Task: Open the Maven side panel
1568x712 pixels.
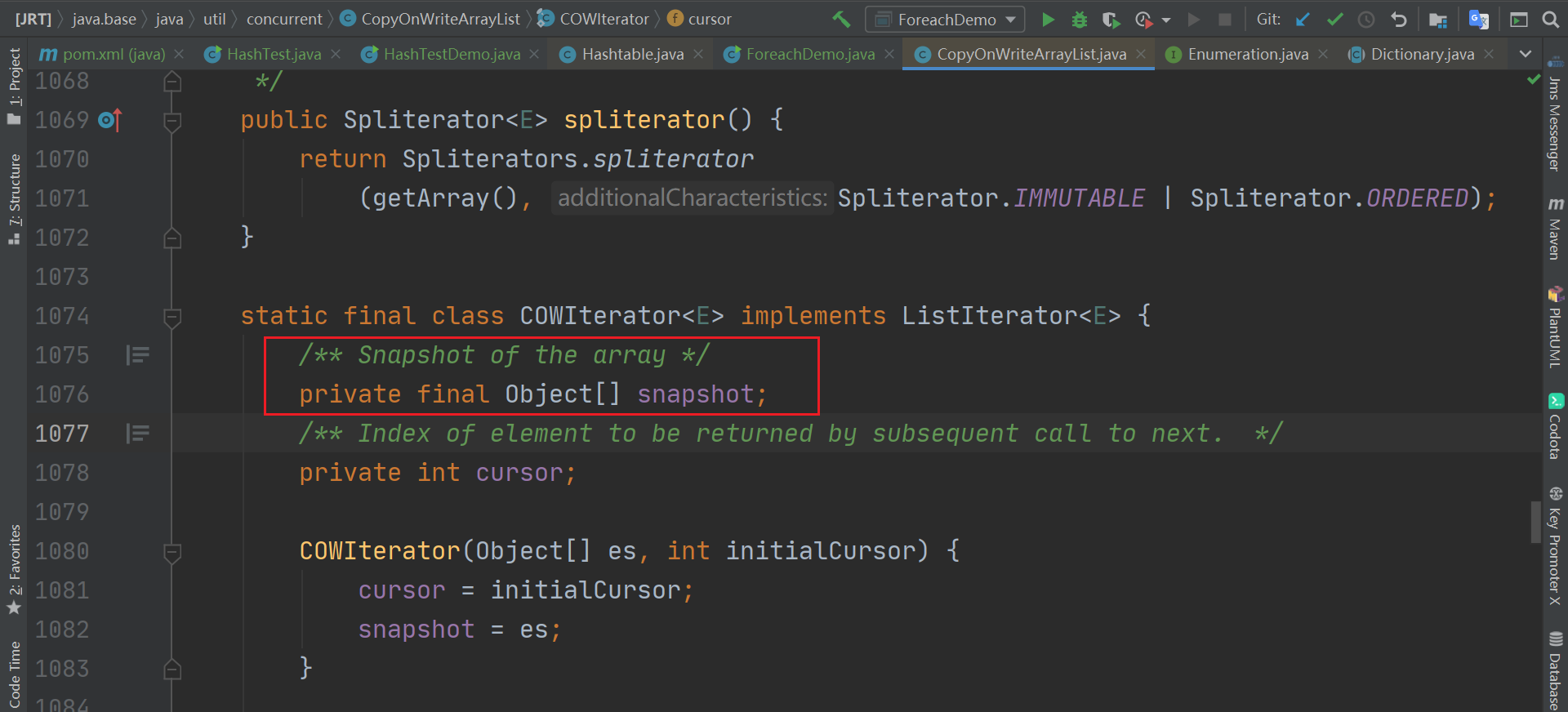Action: [x=1555, y=229]
